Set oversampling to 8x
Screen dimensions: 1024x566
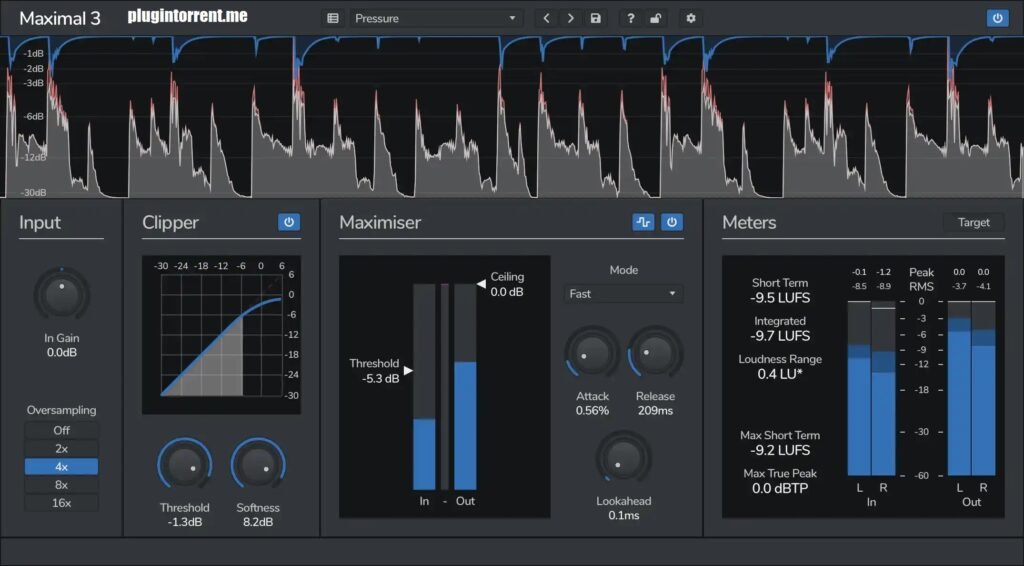[x=61, y=484]
